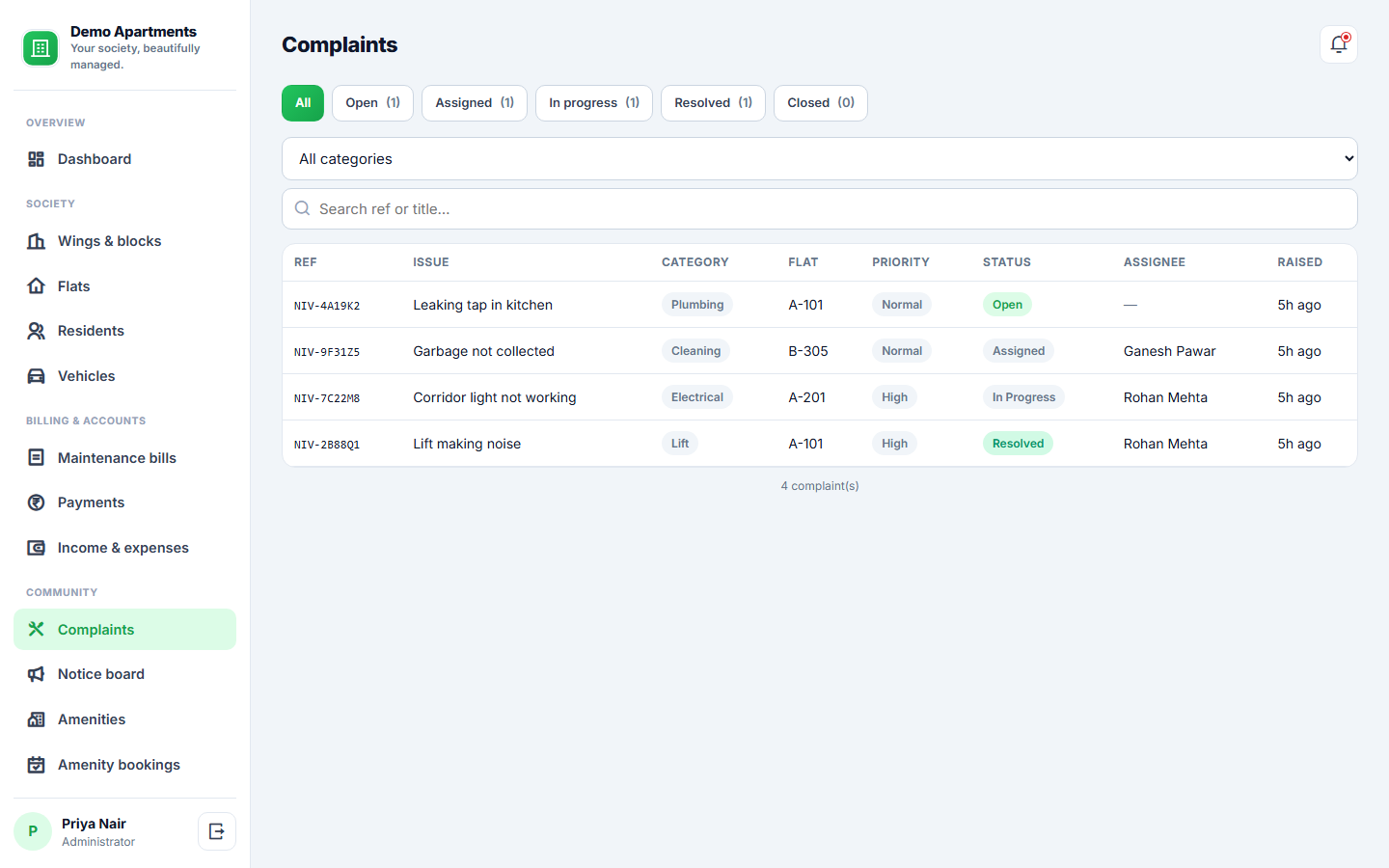Click the Priya Nair profile avatar
This screenshot has height=868, width=1389.
[33, 831]
